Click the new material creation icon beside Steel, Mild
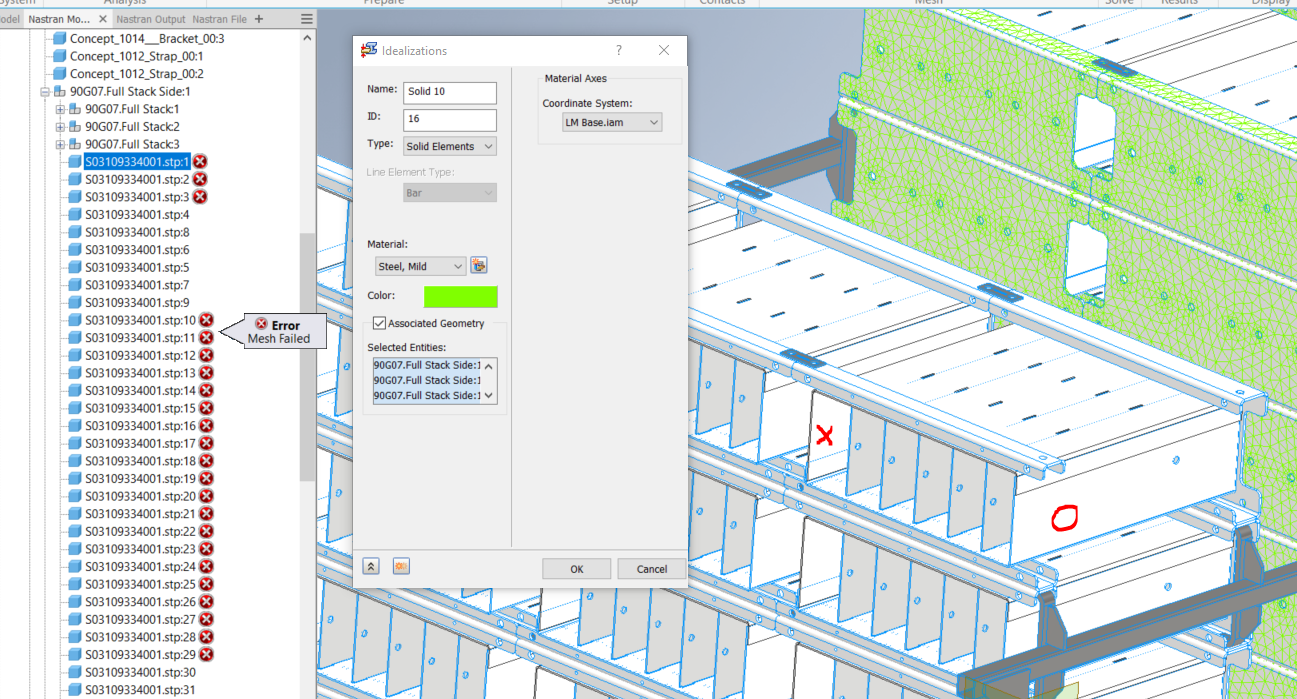Screen dimensions: 1297x699 pos(478,265)
